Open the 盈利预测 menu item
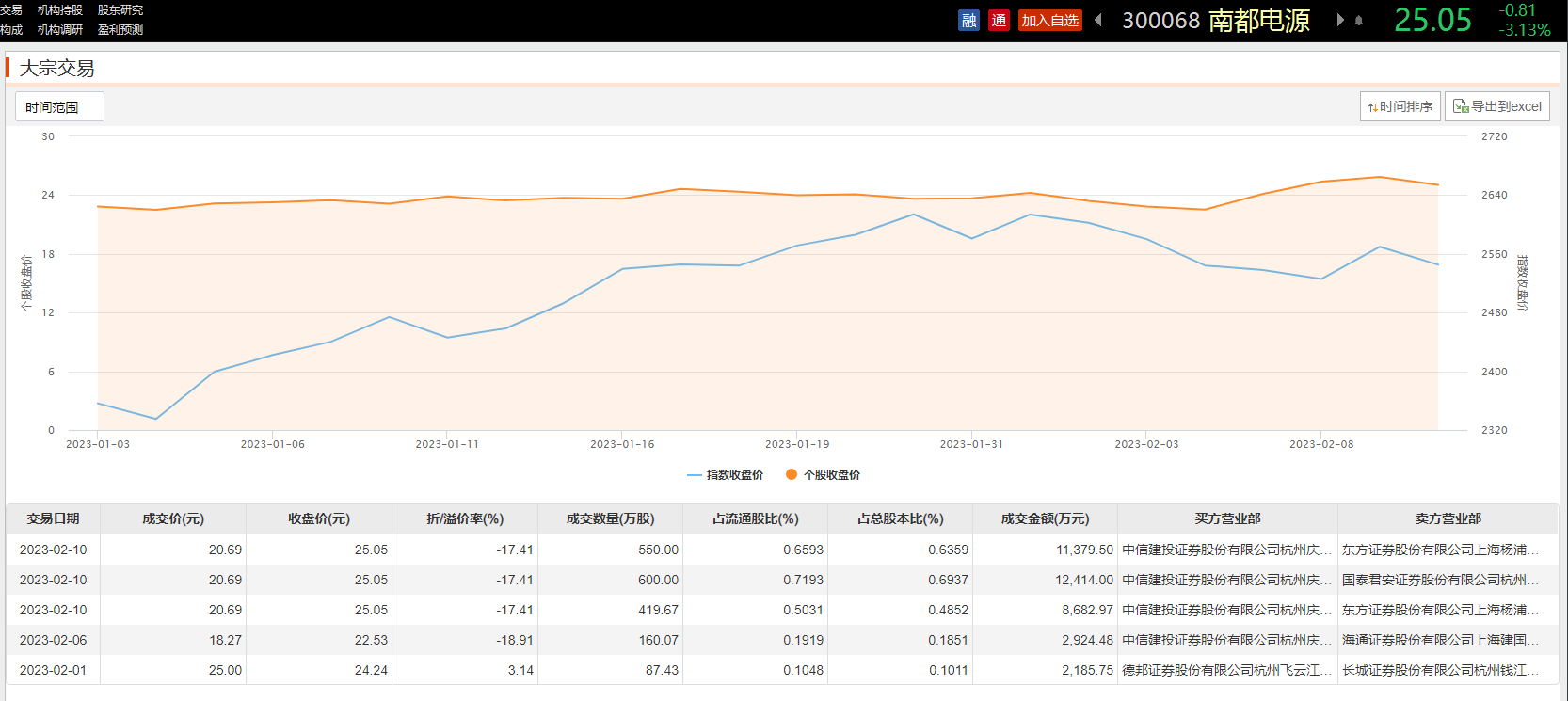 [120, 30]
